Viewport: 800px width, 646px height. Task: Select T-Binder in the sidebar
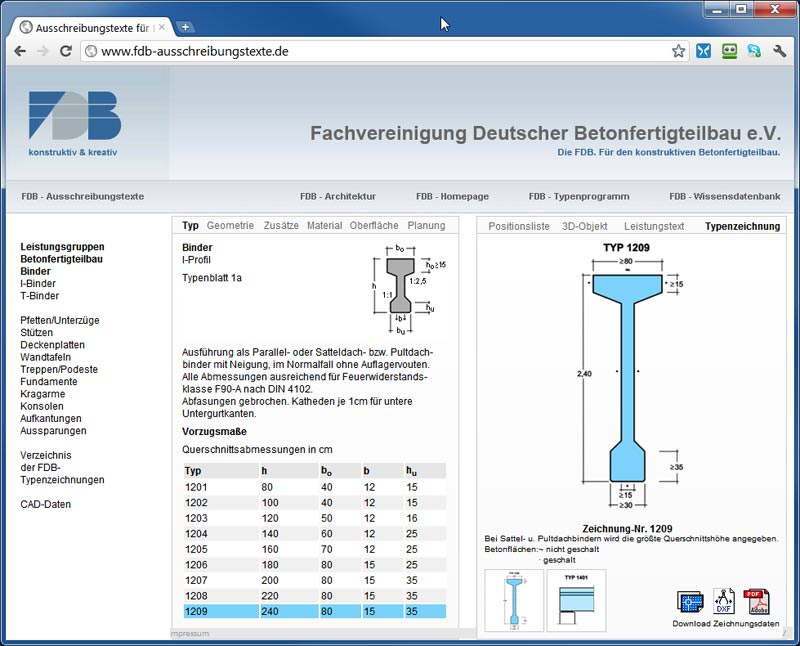point(39,296)
